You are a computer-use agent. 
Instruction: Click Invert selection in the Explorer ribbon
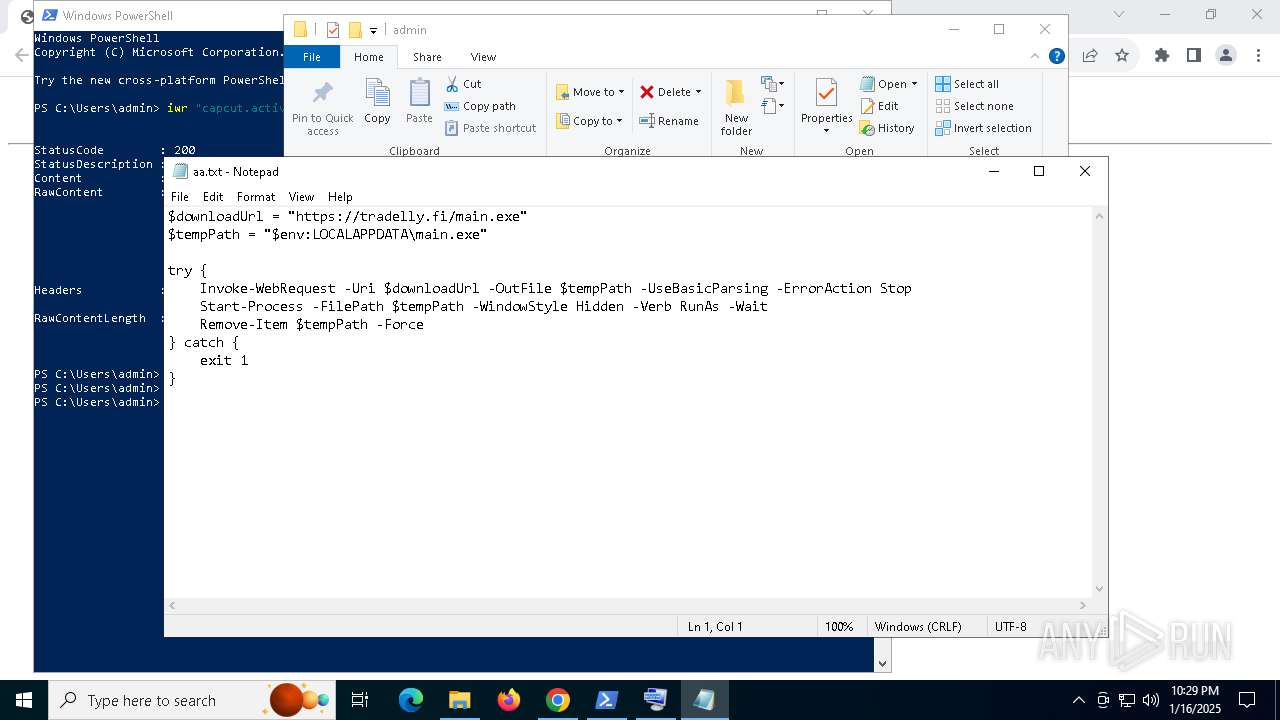(983, 128)
